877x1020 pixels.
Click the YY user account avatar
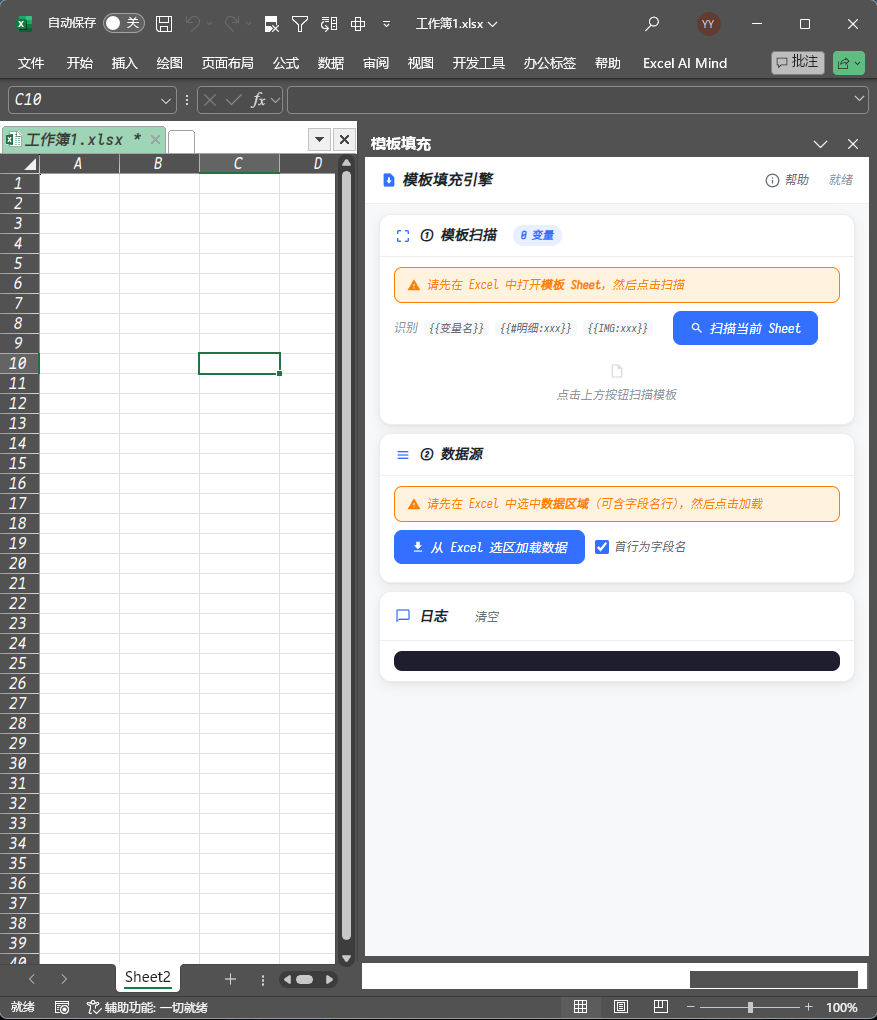click(x=708, y=24)
